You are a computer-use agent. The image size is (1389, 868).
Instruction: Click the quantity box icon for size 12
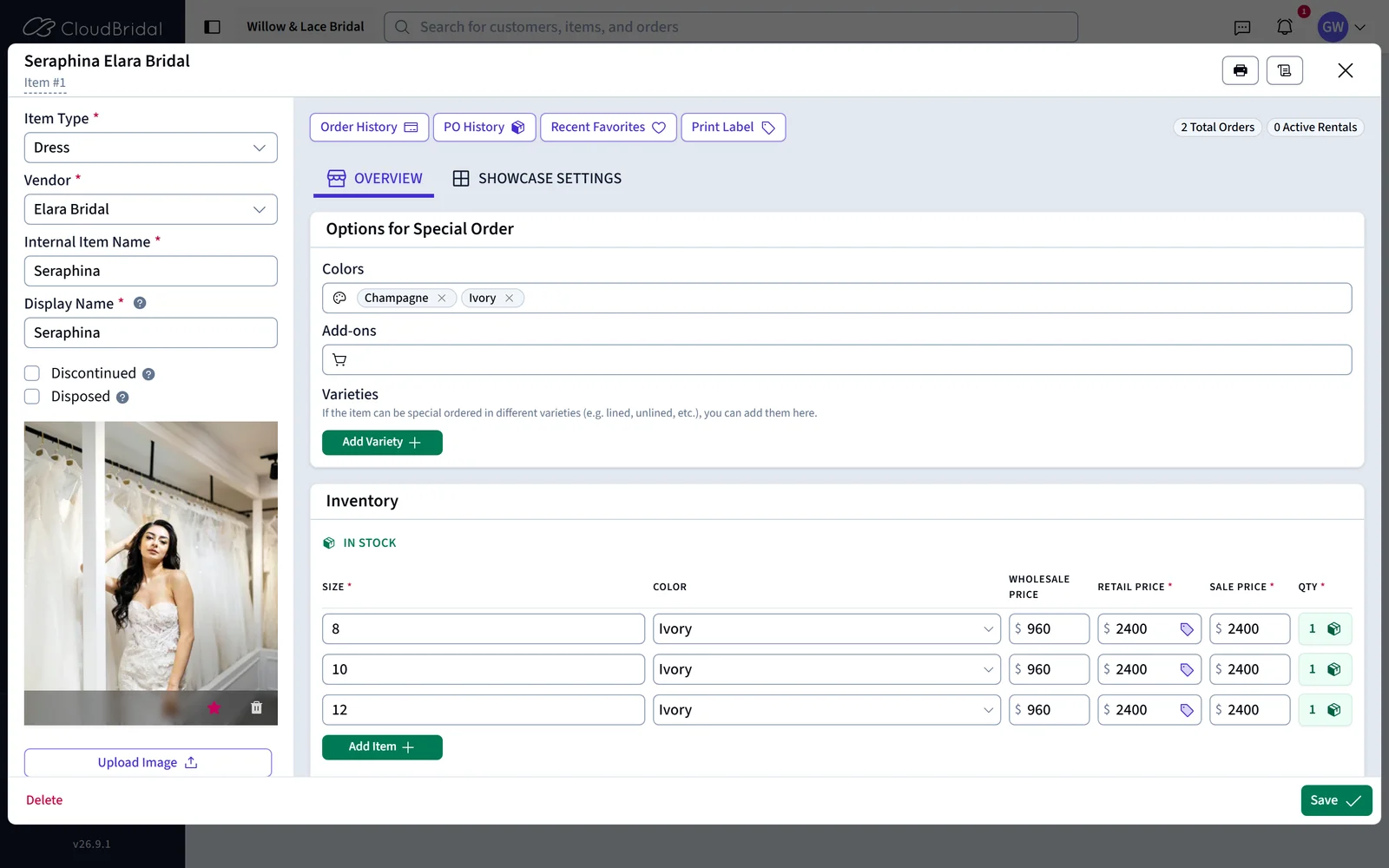[1334, 710]
